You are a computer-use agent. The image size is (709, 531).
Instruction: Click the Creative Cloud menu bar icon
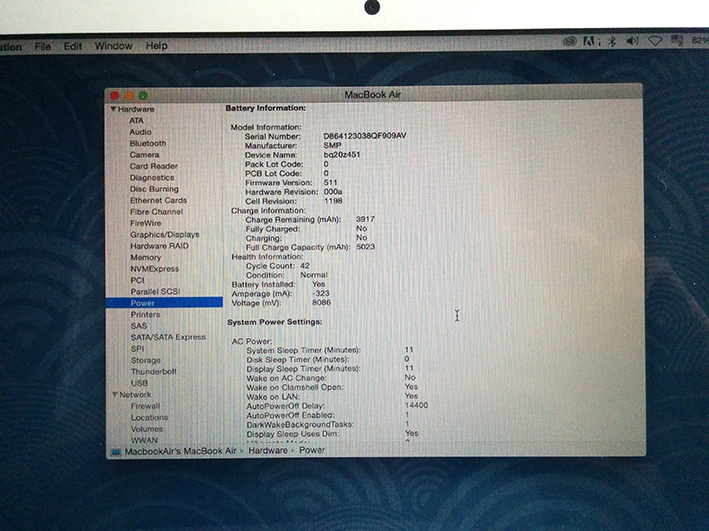[x=570, y=42]
